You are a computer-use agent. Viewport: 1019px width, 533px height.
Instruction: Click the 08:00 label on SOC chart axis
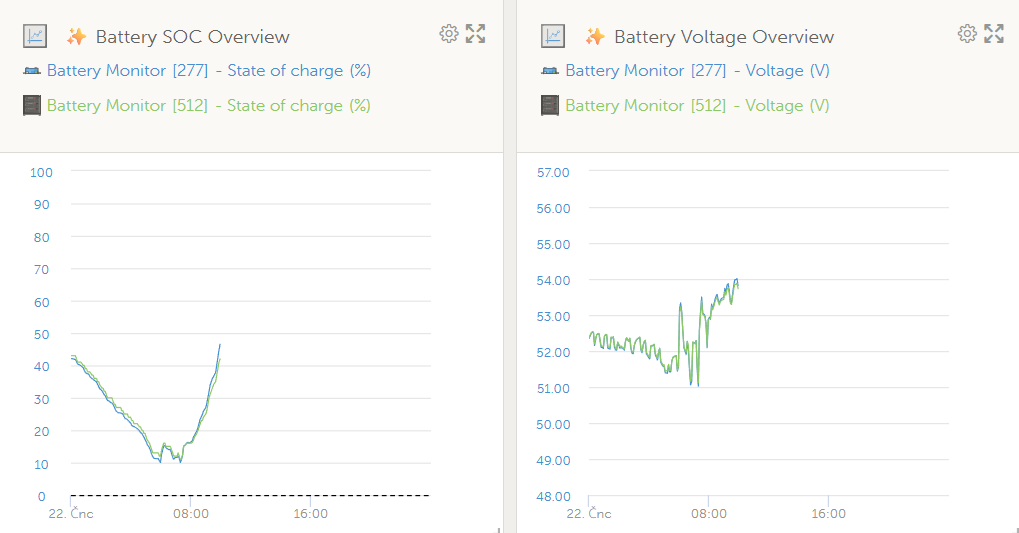(191, 514)
